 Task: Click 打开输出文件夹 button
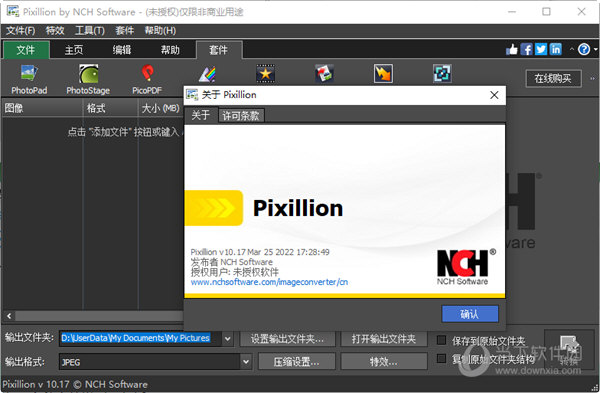(x=384, y=339)
